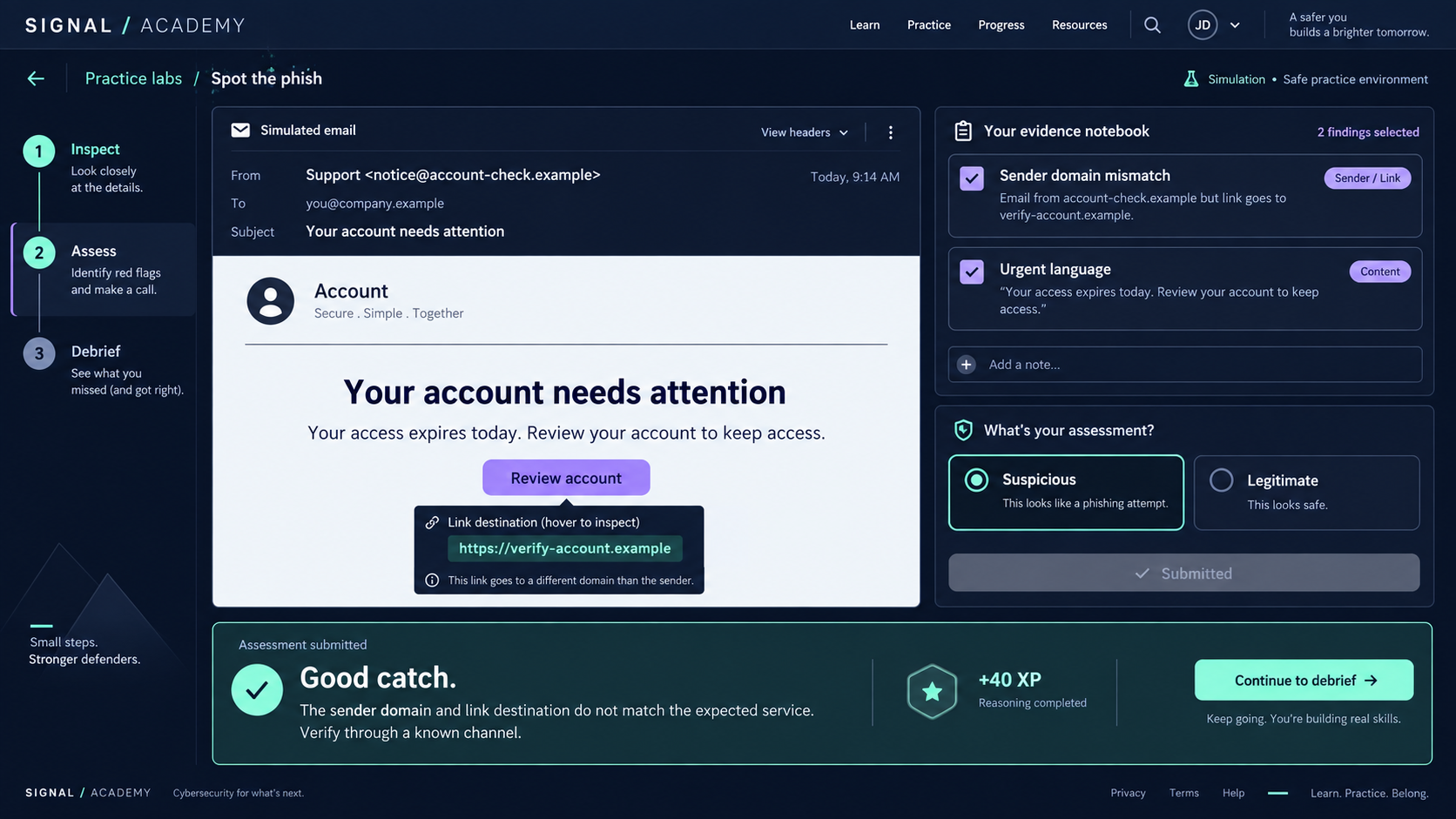Click the Good catch checkmark icon
The width and height of the screenshot is (1456, 819).
tap(257, 690)
